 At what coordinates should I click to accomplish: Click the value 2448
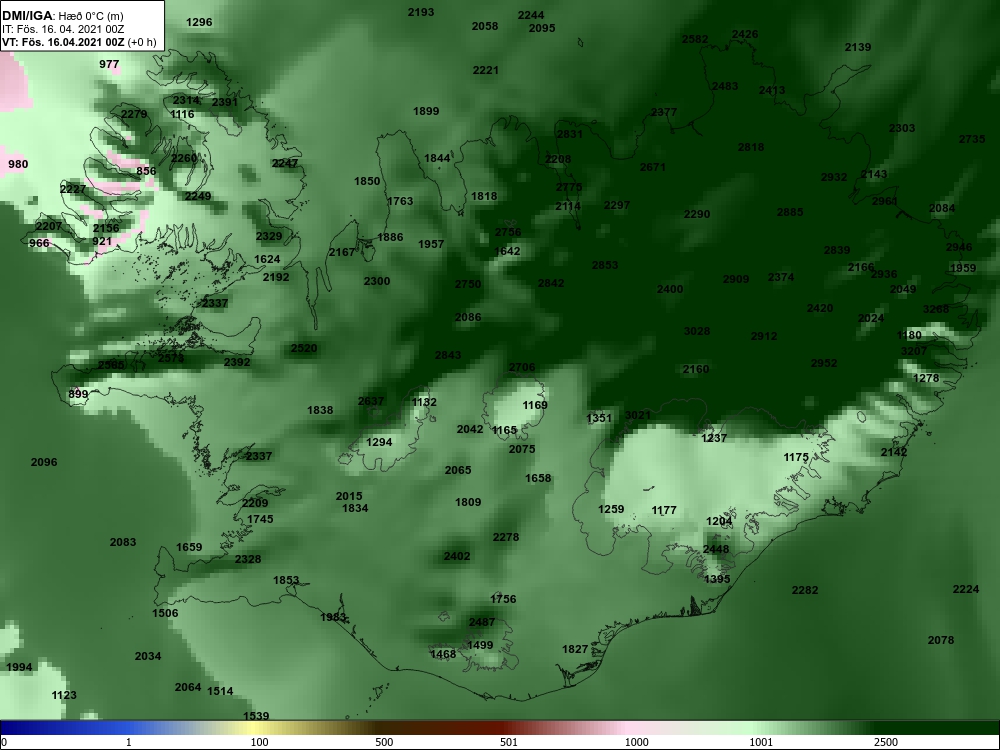tap(716, 549)
